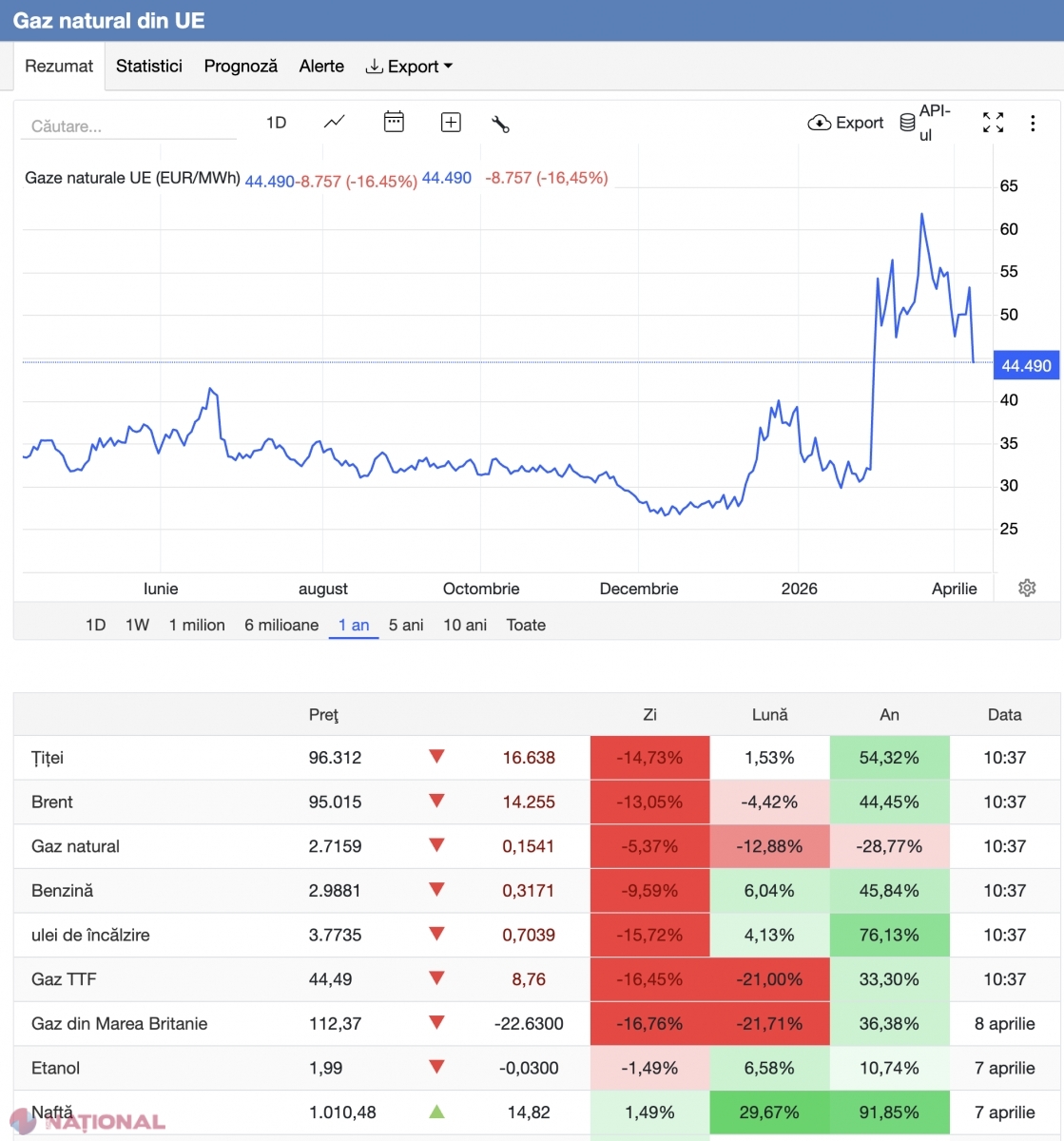1064x1141 pixels.
Task: Expand the Export dropdown in the tab bar
Action: [410, 67]
